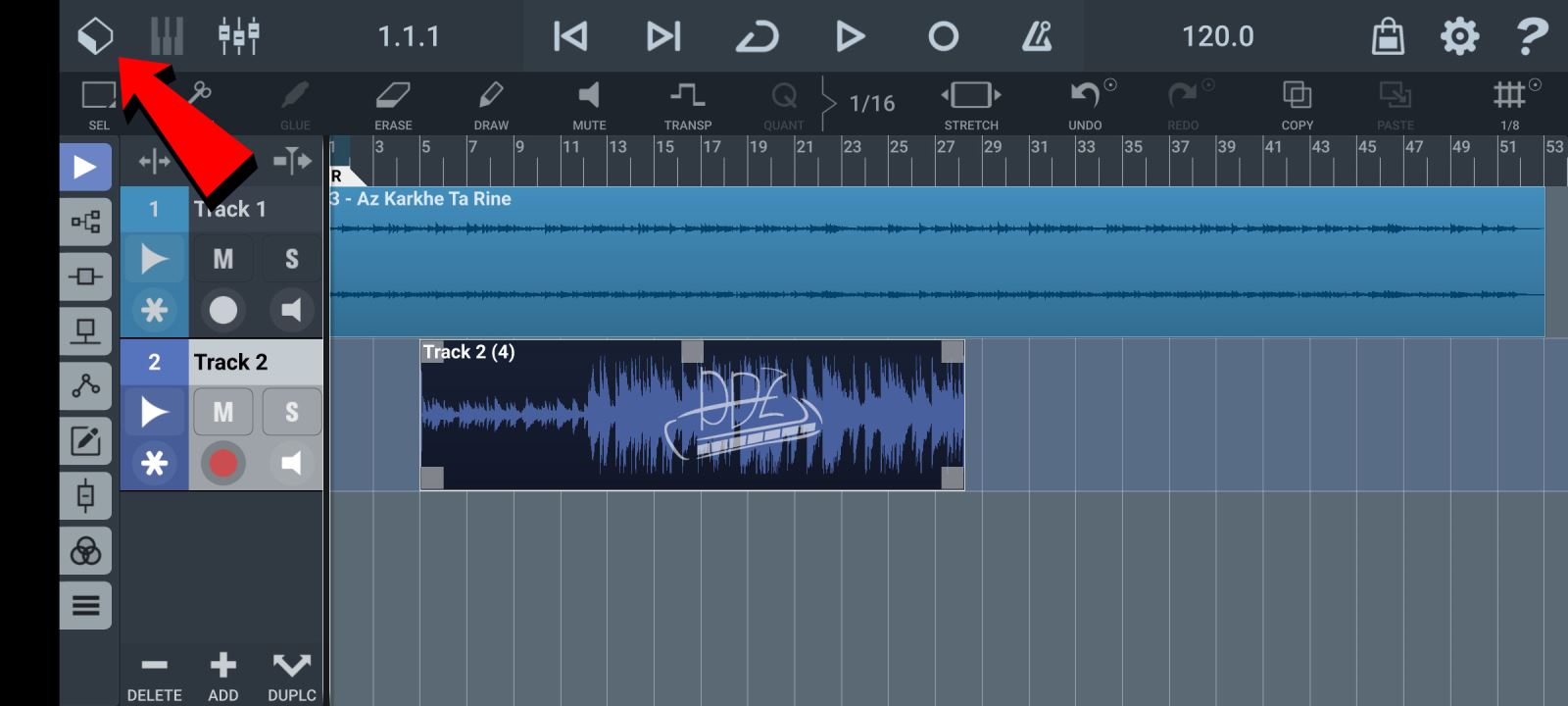This screenshot has height=706, width=1568.
Task: Jump to the previous marker
Action: (x=570, y=36)
